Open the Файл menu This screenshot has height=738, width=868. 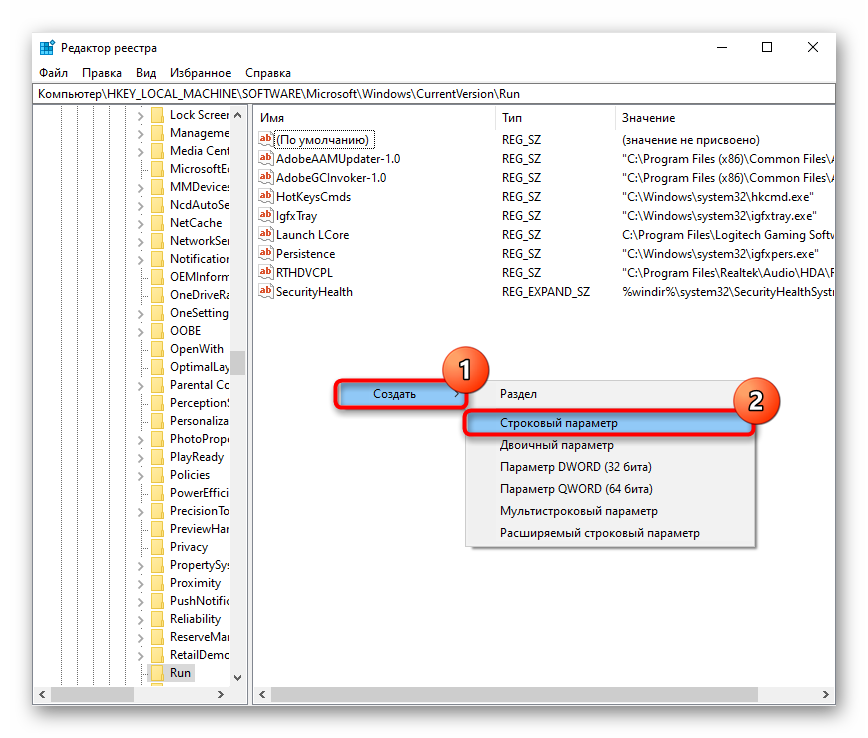coord(54,73)
